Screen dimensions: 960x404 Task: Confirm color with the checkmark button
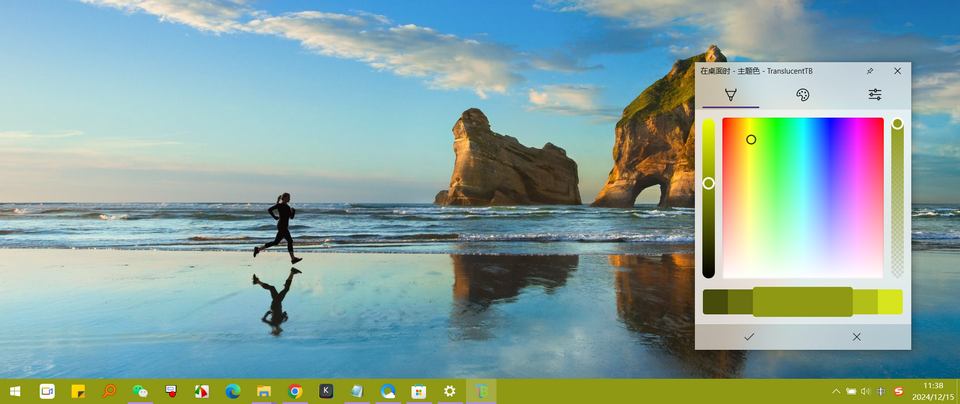click(x=749, y=337)
